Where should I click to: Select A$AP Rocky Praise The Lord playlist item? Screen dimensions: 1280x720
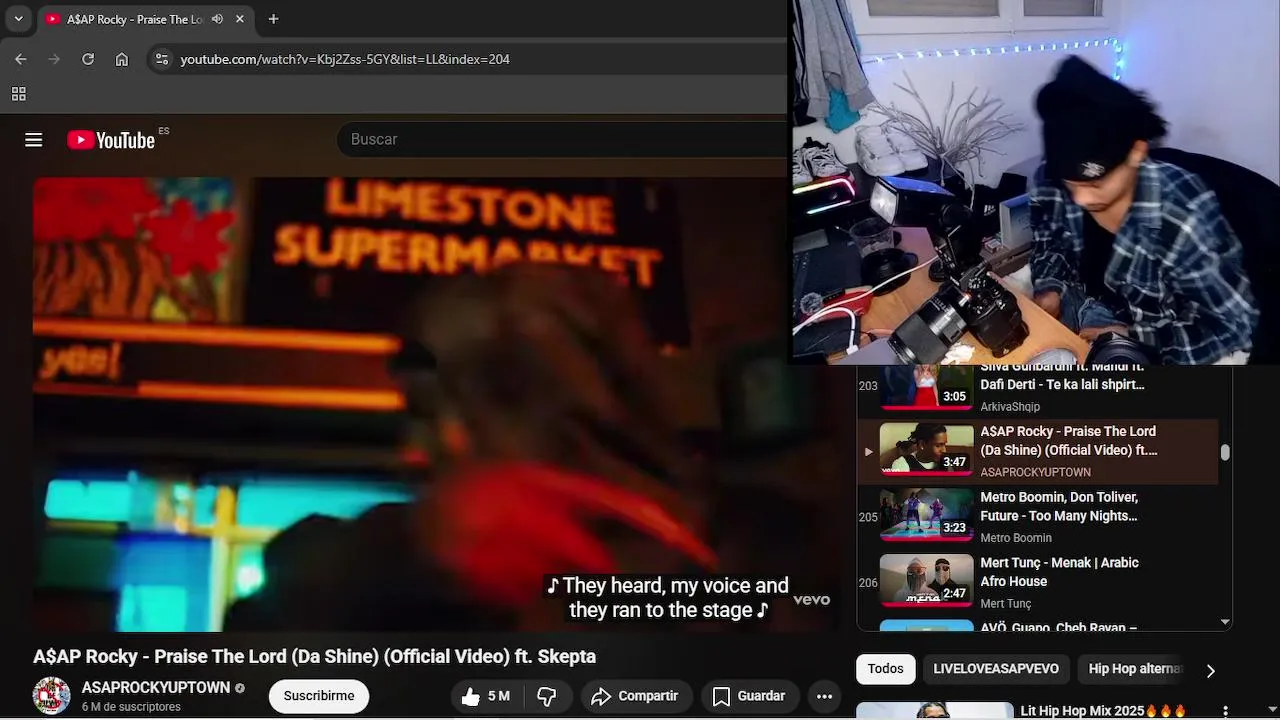click(x=1038, y=451)
